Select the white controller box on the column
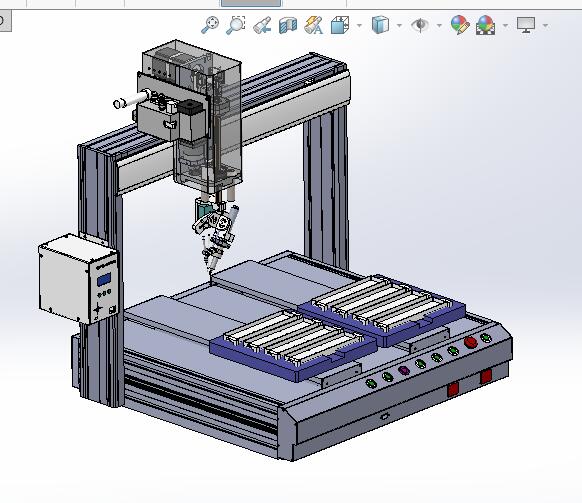The height and width of the screenshot is (503, 582). coord(78,278)
